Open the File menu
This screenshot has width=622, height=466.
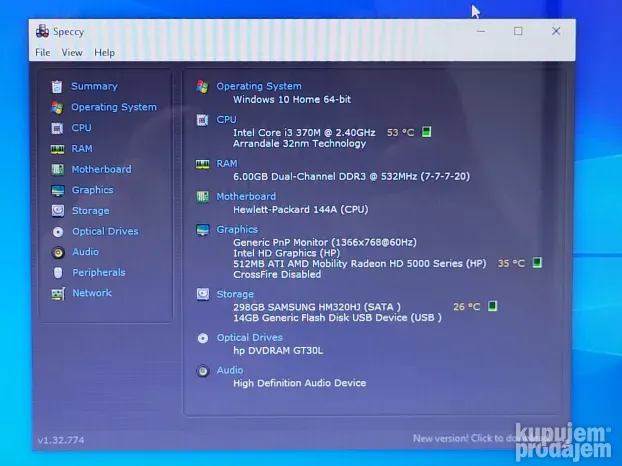coord(42,53)
